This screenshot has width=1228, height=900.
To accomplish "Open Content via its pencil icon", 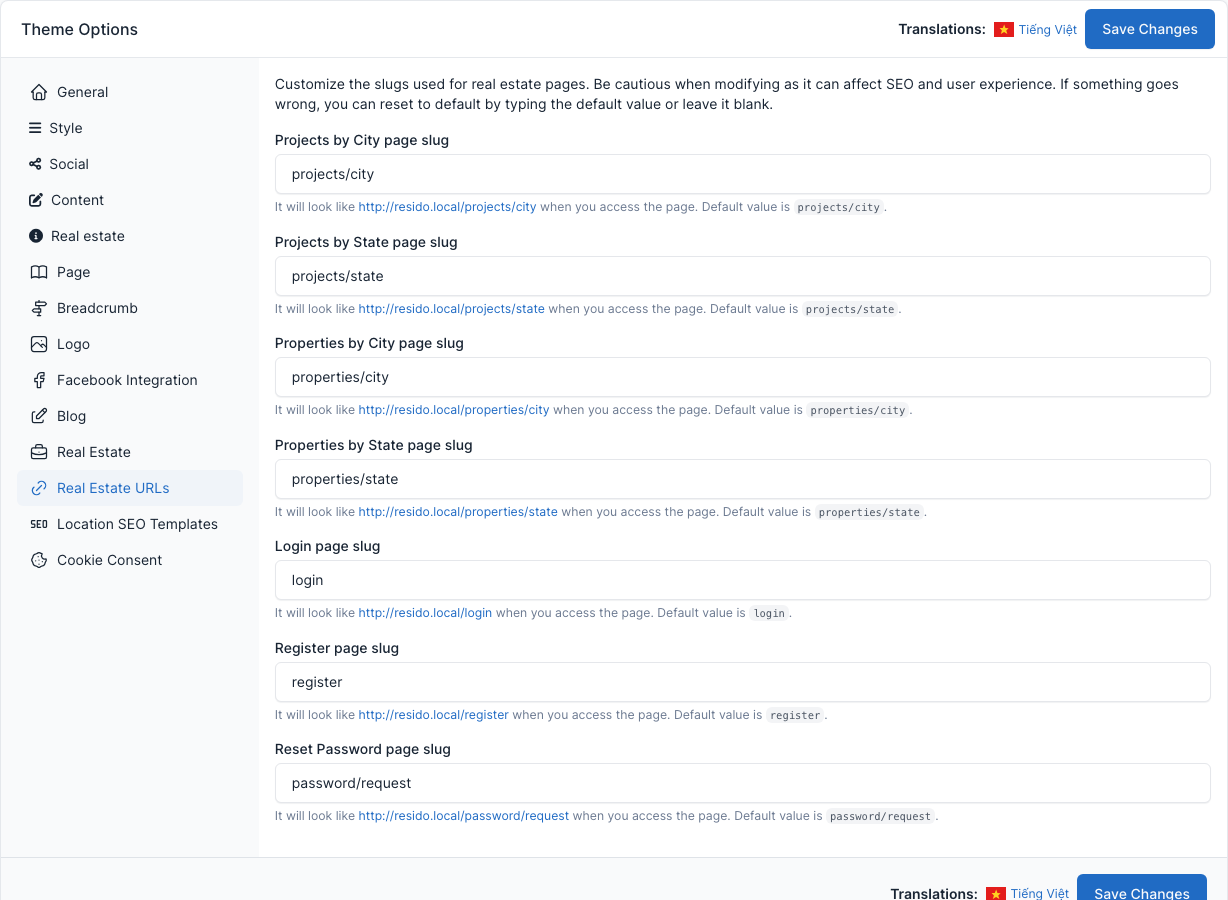I will click(x=37, y=200).
